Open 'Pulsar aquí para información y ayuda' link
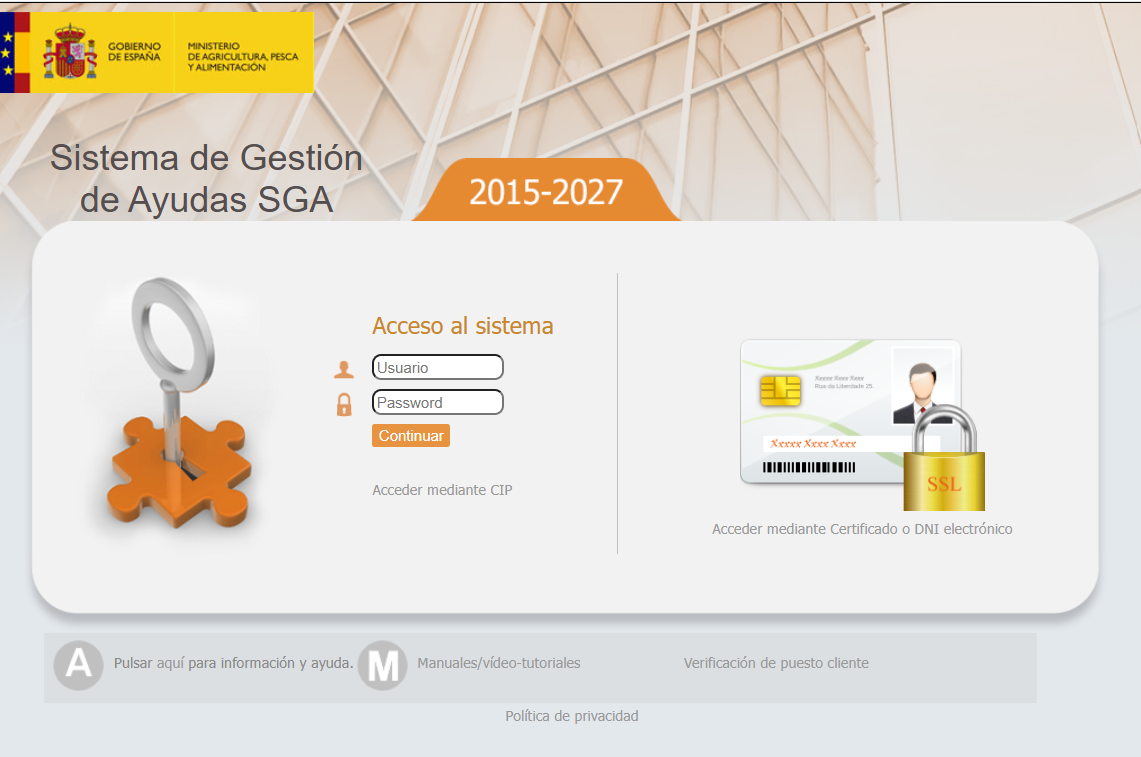1141x757 pixels. 234,663
